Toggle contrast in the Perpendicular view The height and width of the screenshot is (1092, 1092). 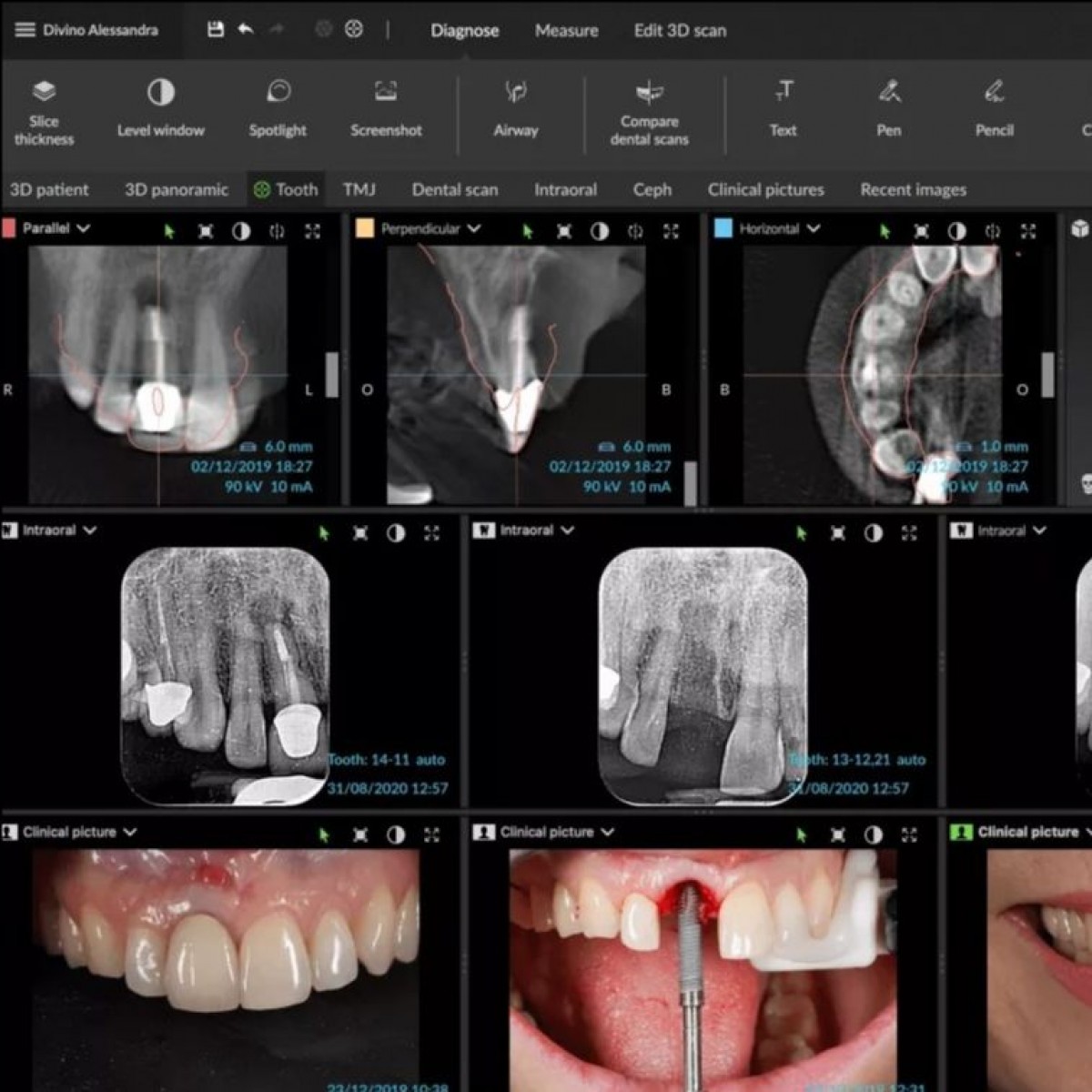point(600,231)
